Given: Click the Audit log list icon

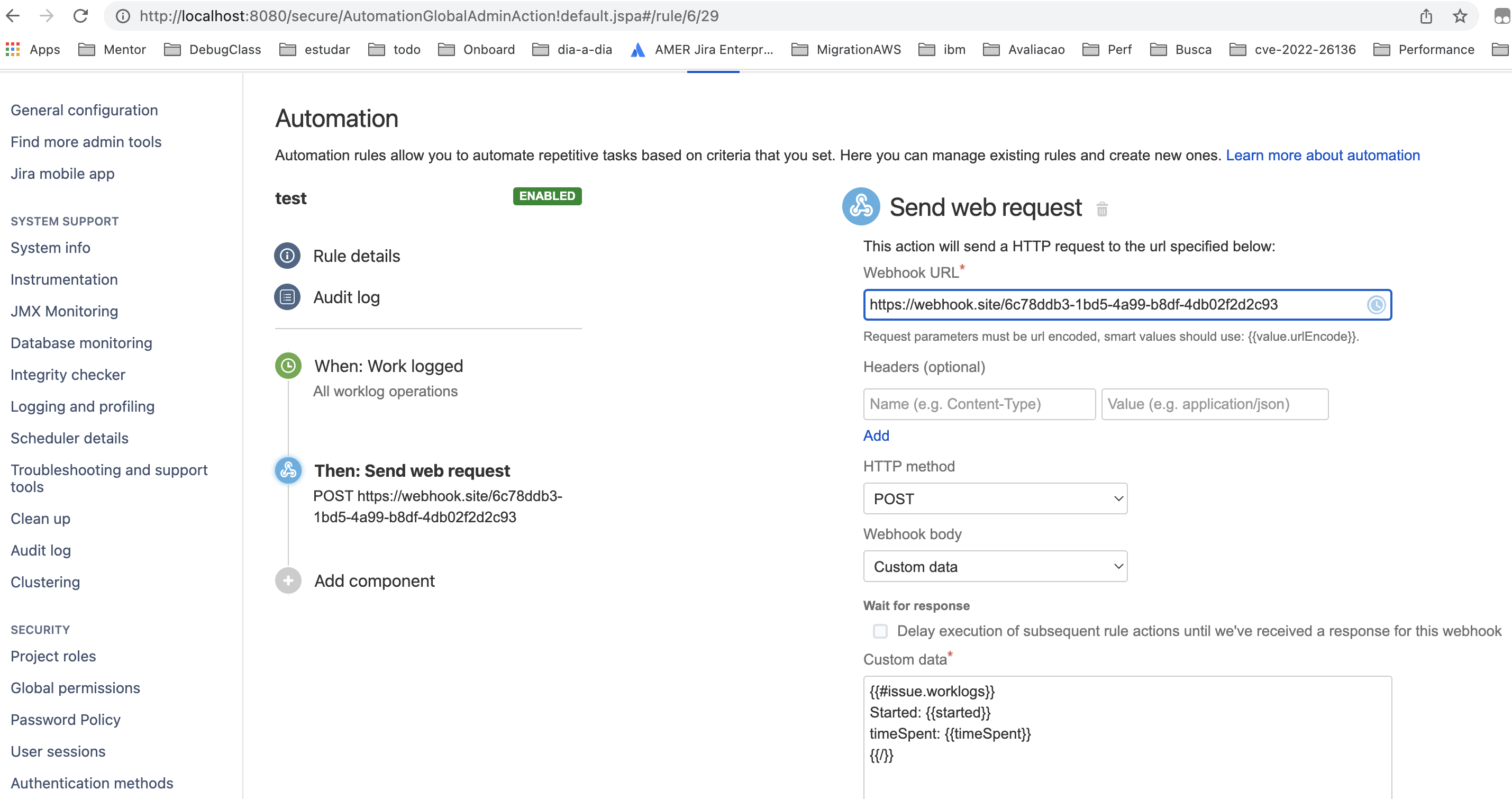Looking at the screenshot, I should (287, 297).
